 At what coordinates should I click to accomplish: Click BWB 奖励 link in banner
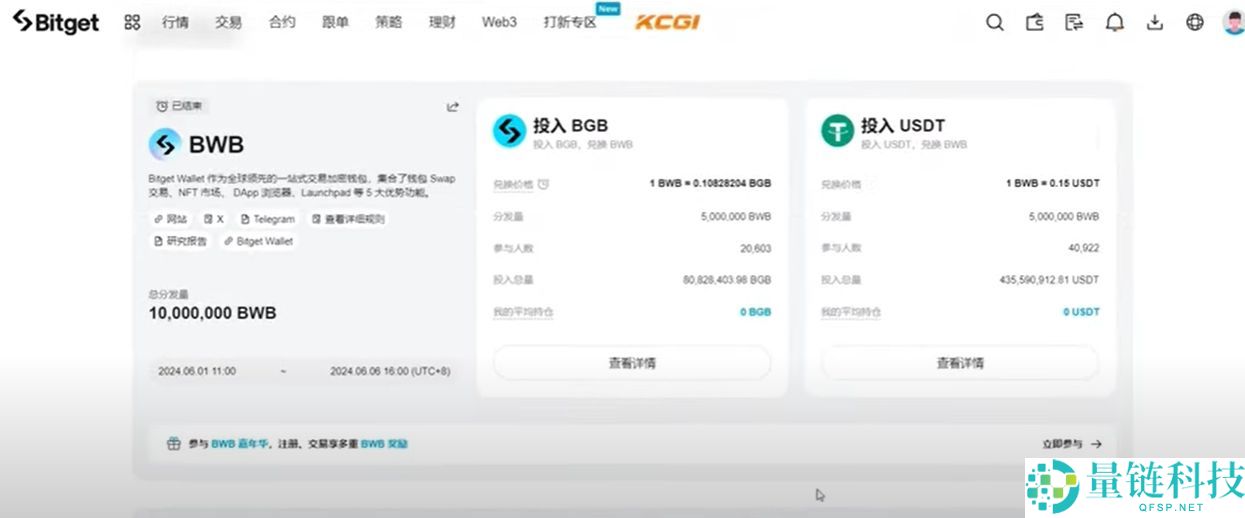[384, 443]
